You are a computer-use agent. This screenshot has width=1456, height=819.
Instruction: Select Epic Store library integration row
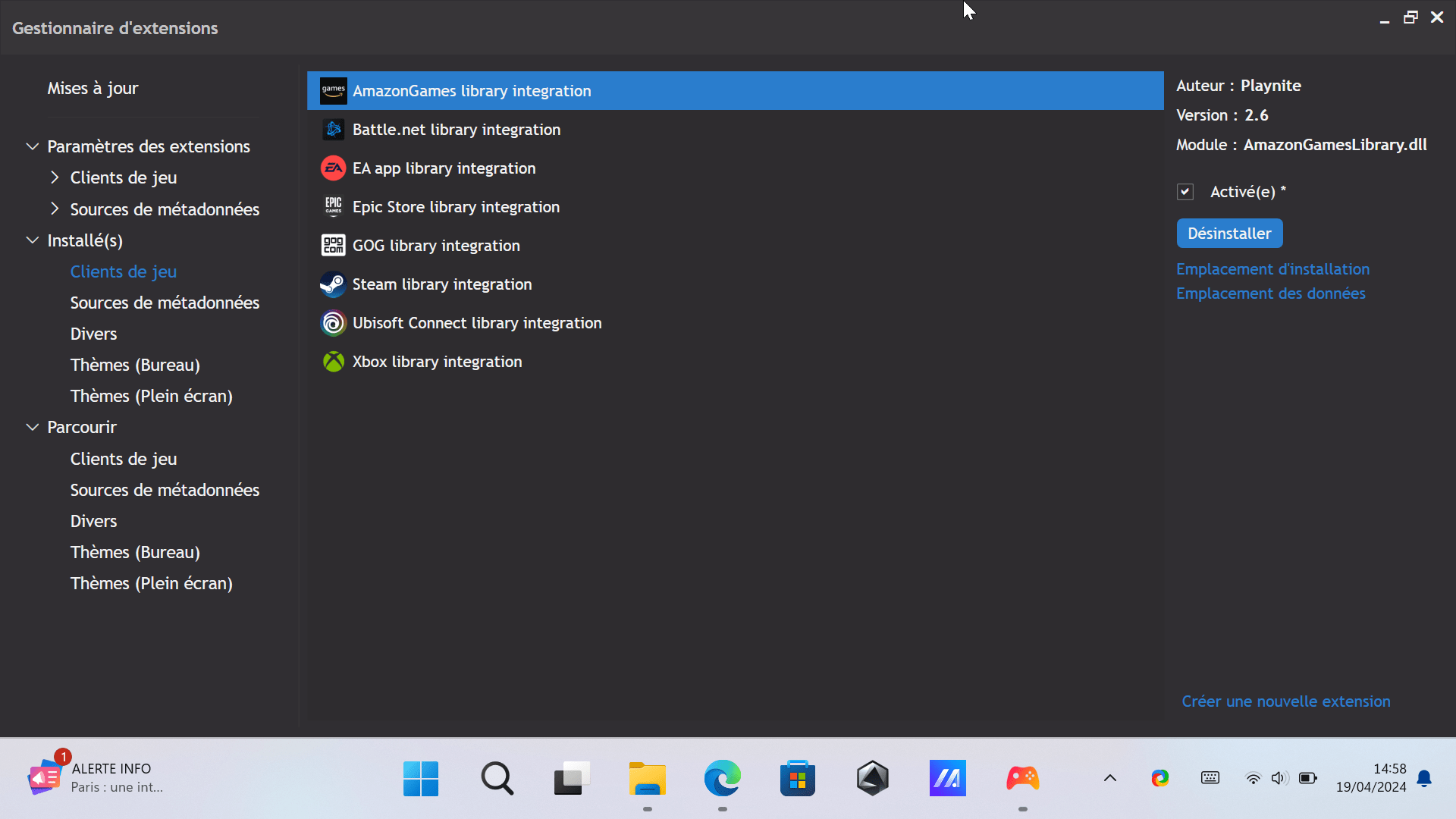[735, 207]
